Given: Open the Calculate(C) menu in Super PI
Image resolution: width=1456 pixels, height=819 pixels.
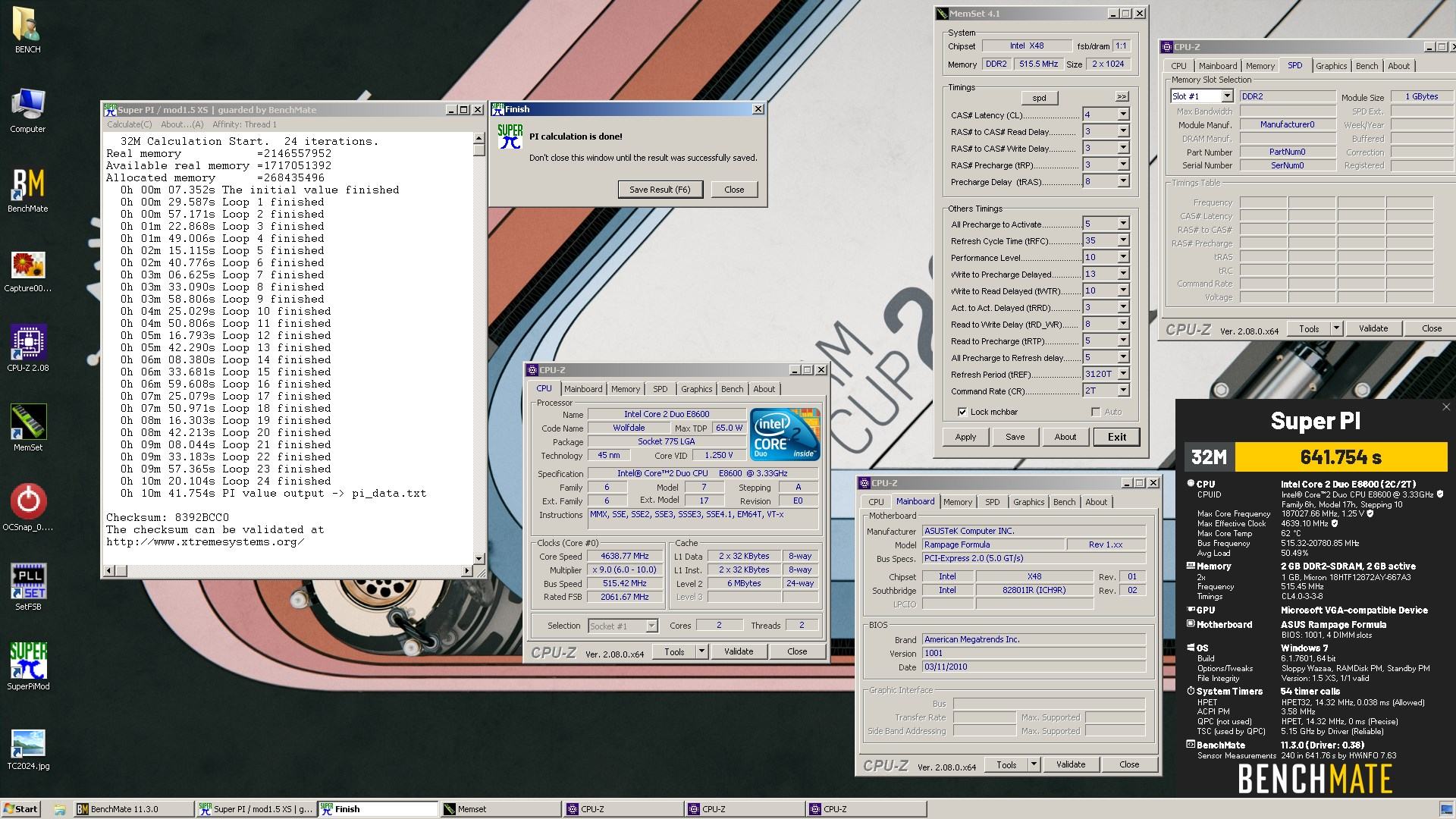Looking at the screenshot, I should tap(129, 124).
